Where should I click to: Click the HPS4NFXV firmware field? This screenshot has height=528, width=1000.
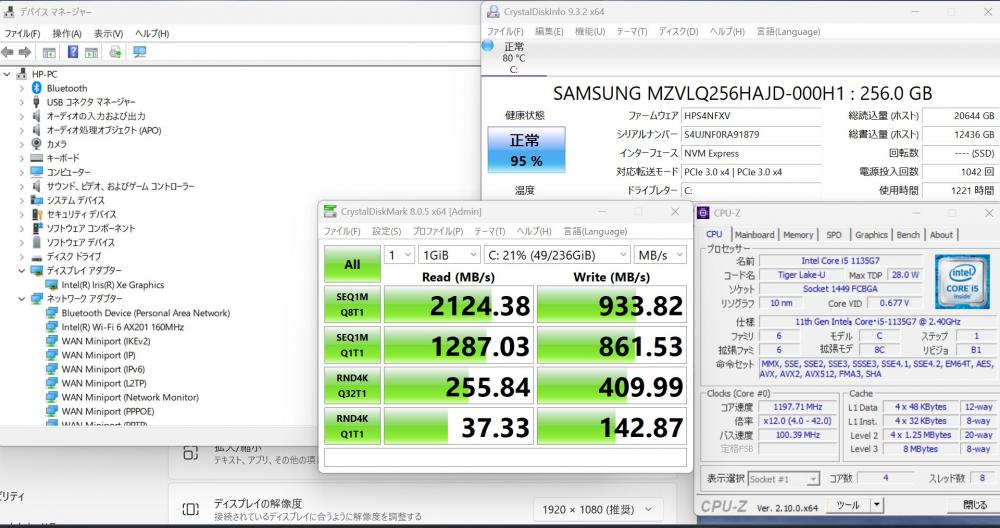pos(751,116)
